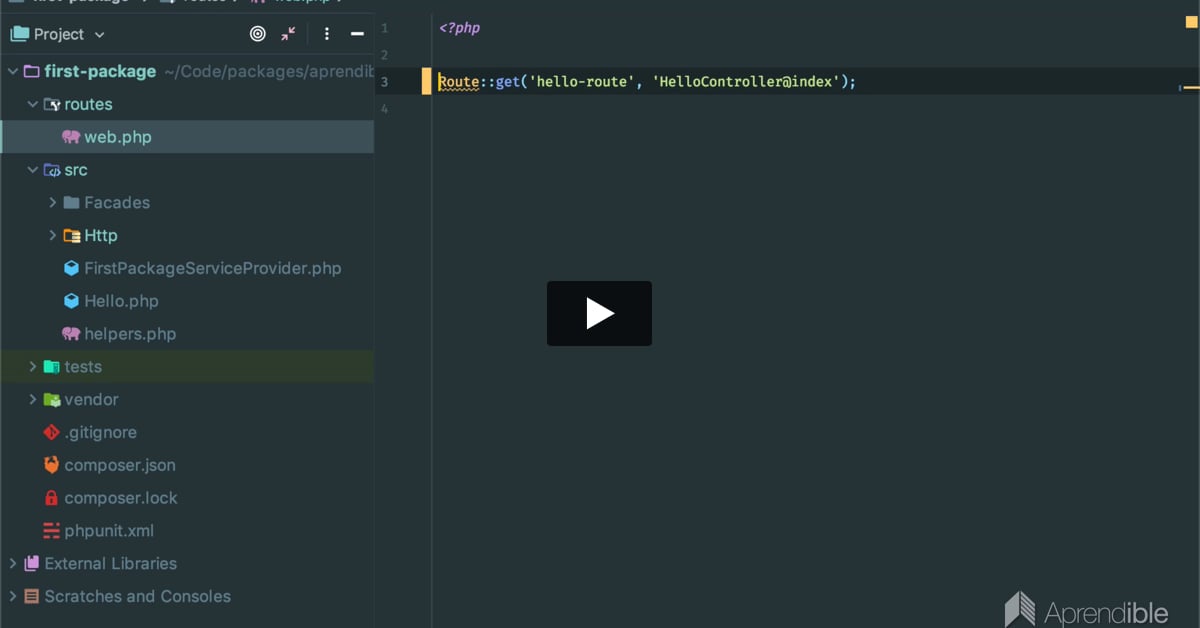This screenshot has height=628, width=1200.
Task: Click the vendor folder icon
Action: [52, 400]
